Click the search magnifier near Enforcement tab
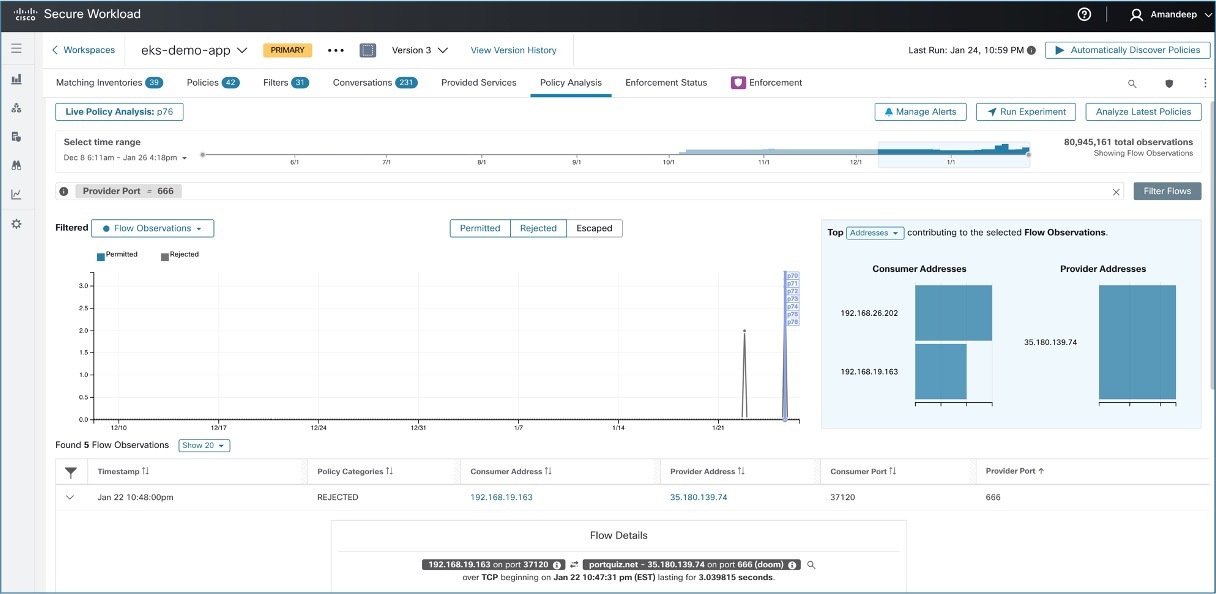The width and height of the screenshot is (1216, 594). pyautogui.click(x=1132, y=84)
